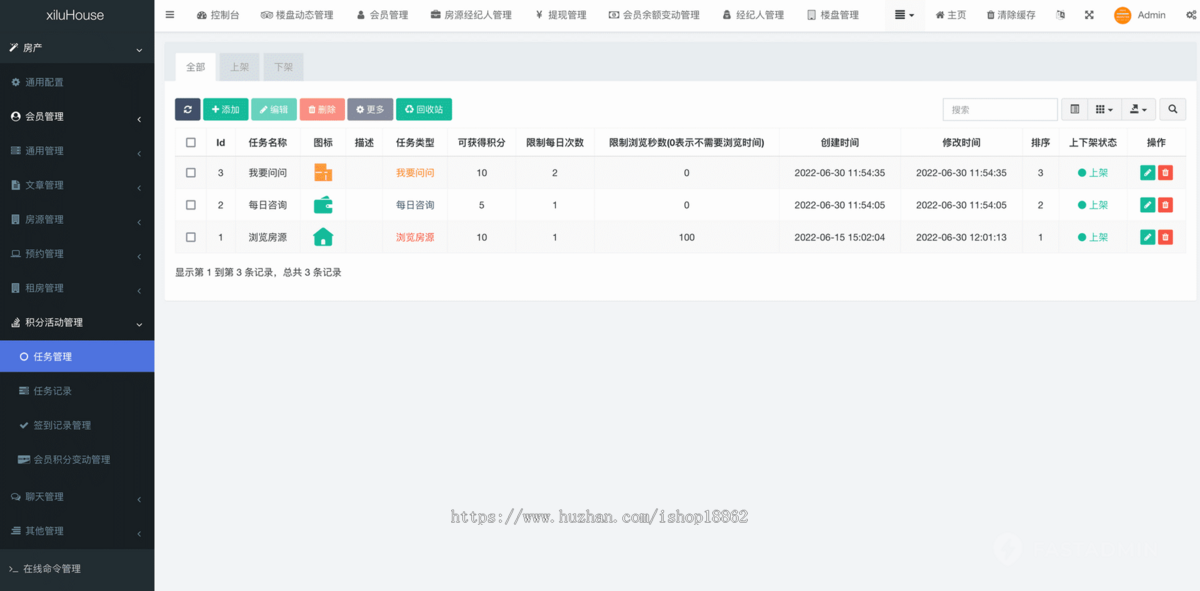Click the magnifier search icon next to search box
Image resolution: width=1200 pixels, height=591 pixels.
(1172, 110)
